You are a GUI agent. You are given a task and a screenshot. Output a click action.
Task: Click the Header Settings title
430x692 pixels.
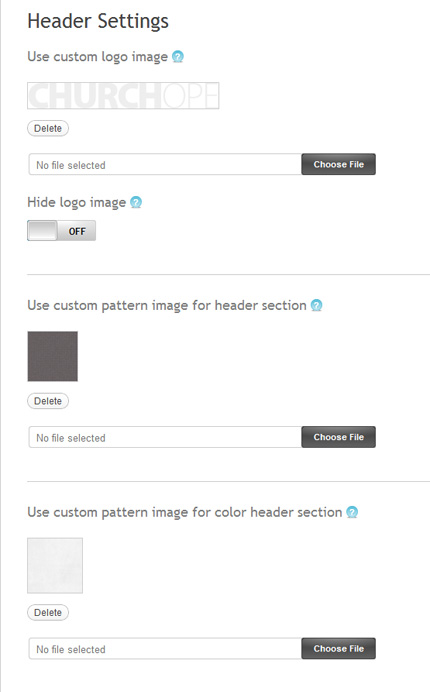pos(98,21)
